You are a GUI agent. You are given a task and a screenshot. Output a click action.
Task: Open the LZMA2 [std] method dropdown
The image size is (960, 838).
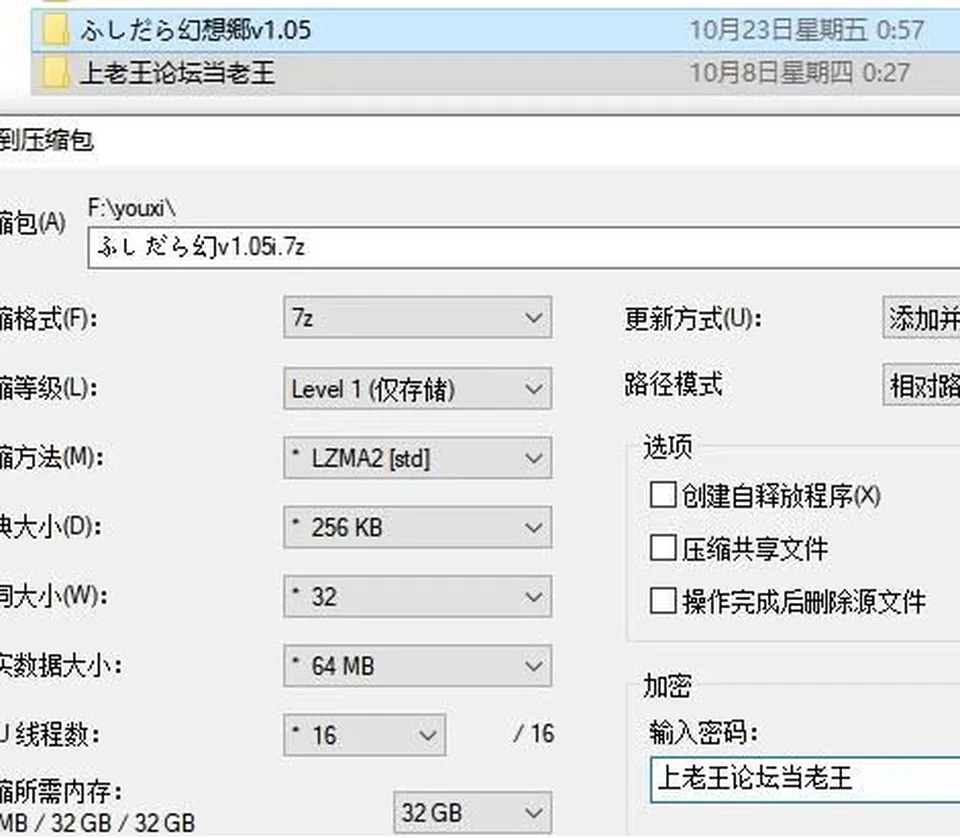click(418, 458)
